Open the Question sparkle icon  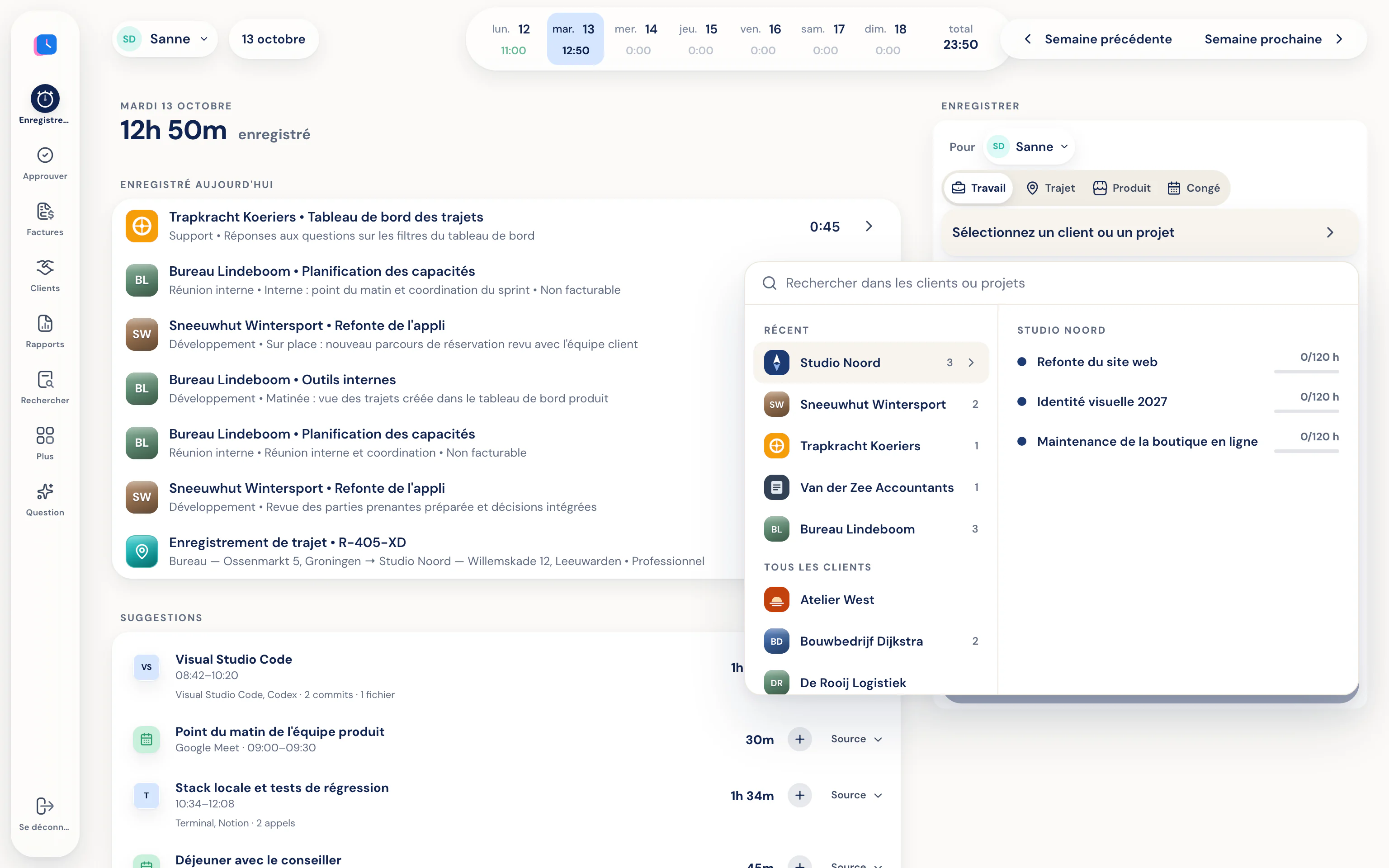pyautogui.click(x=45, y=492)
